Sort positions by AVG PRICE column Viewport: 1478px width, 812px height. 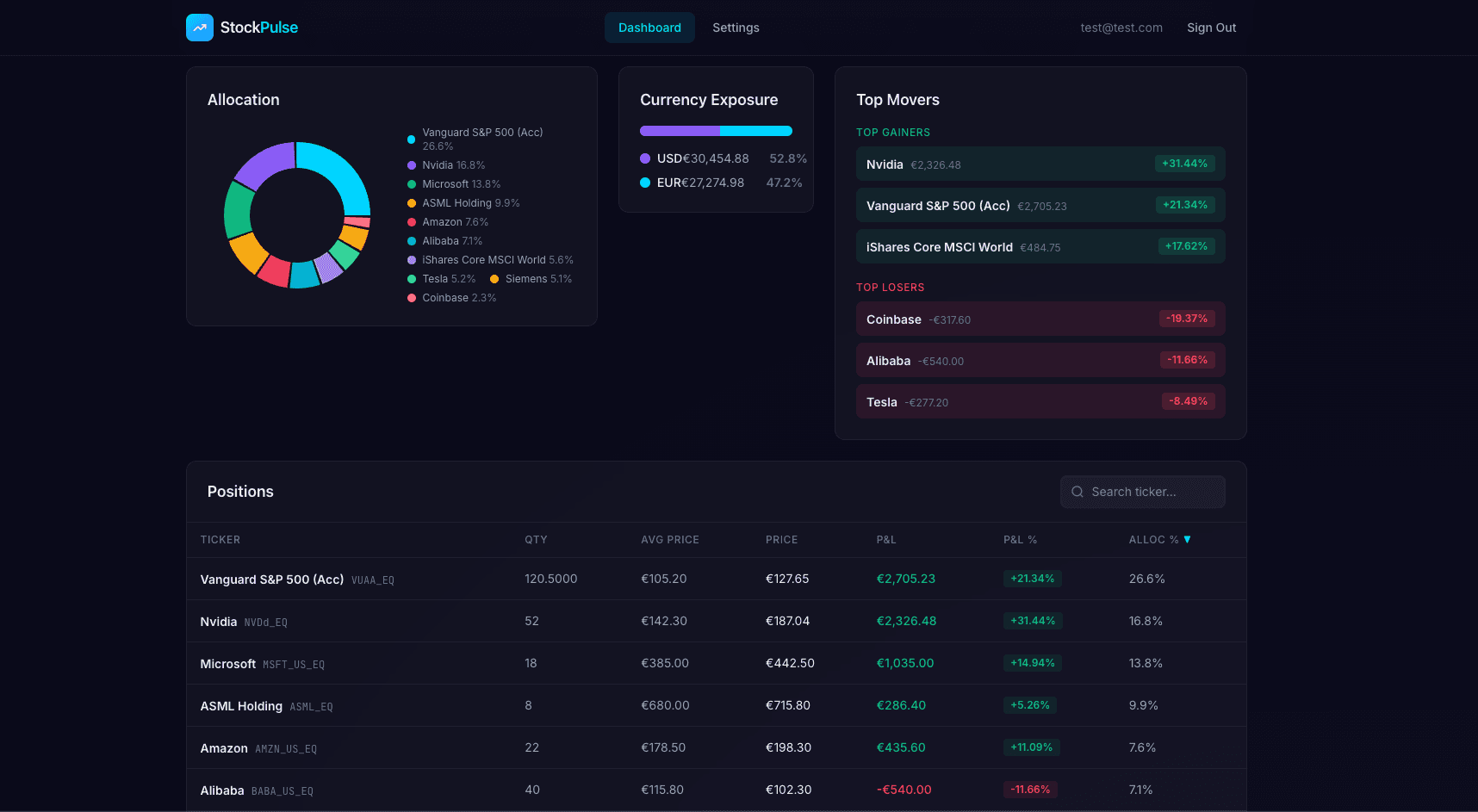[670, 540]
